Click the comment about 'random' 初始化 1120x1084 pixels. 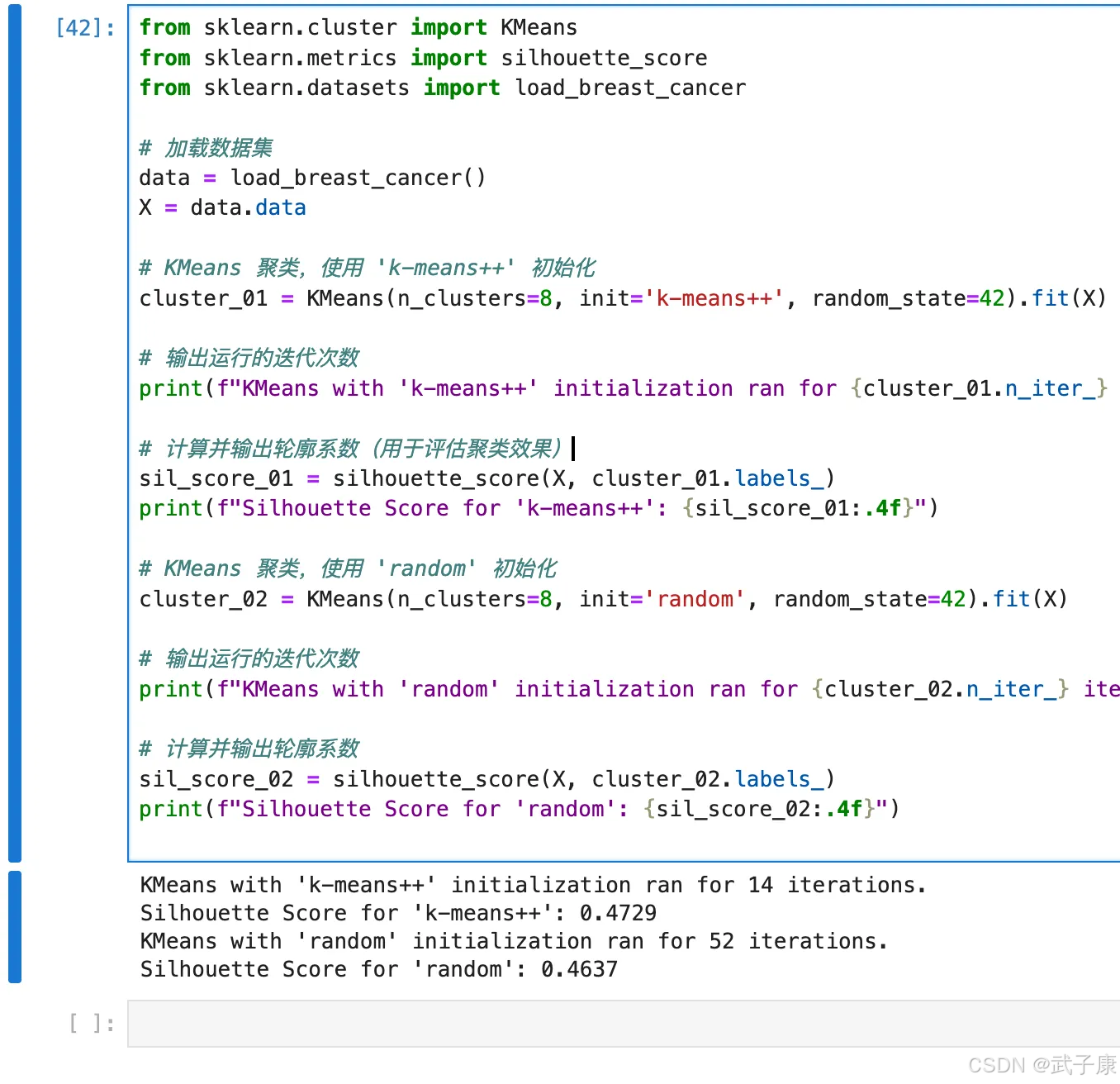348,568
